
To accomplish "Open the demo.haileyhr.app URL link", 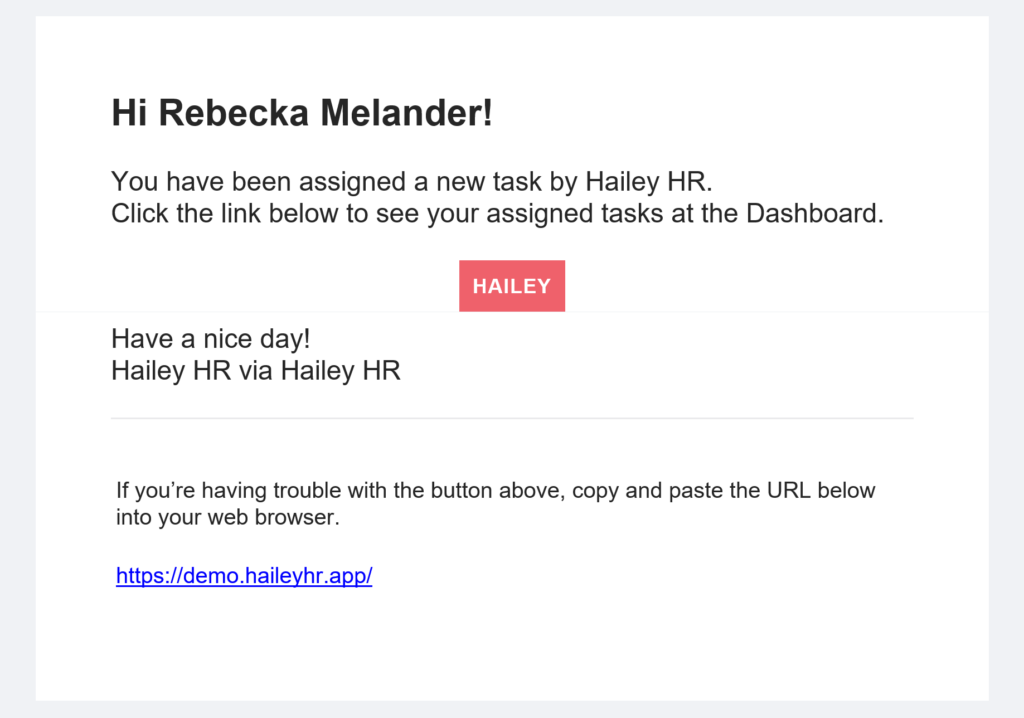I will coord(244,576).
